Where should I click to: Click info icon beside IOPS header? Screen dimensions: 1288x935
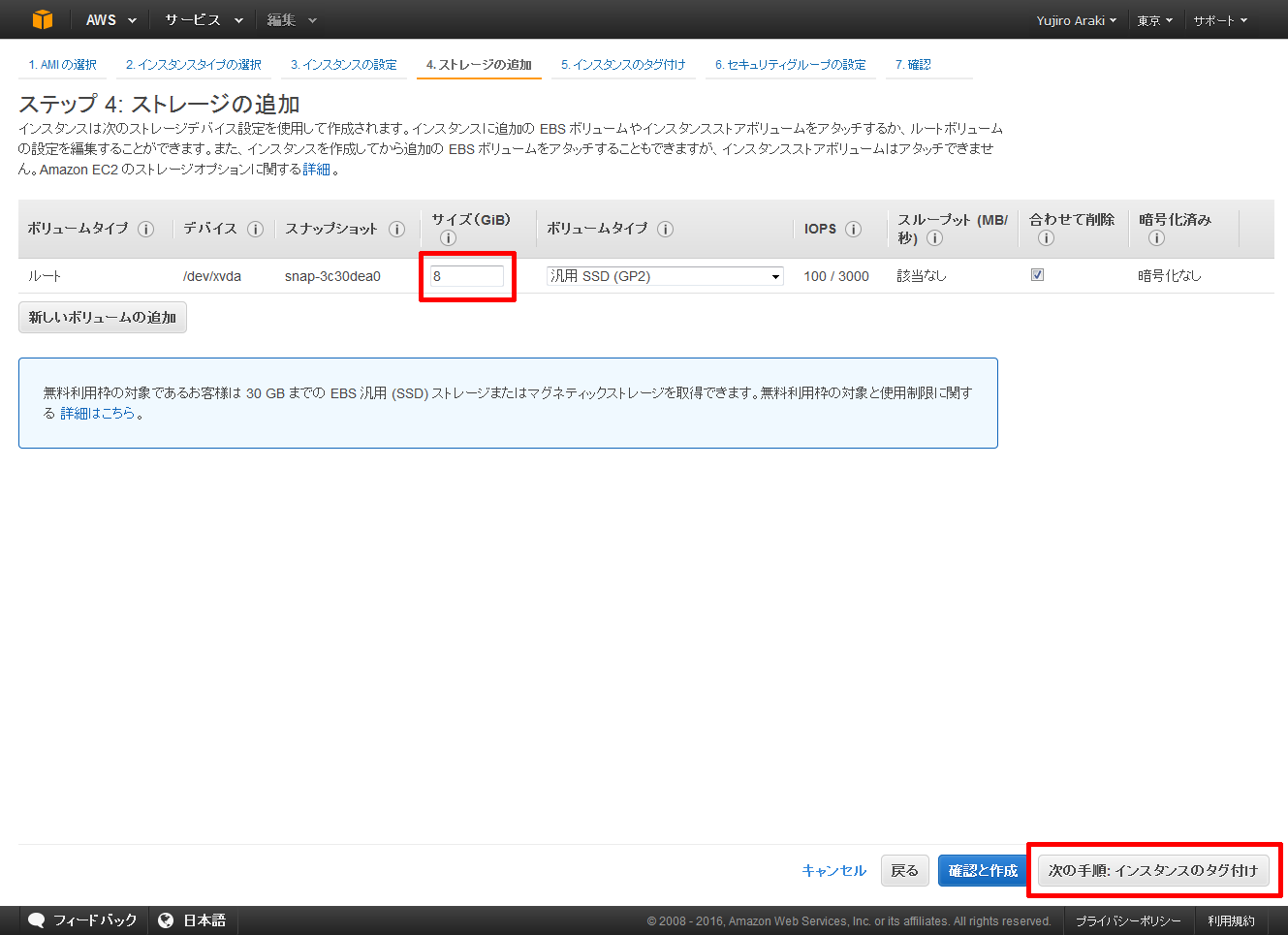853,230
